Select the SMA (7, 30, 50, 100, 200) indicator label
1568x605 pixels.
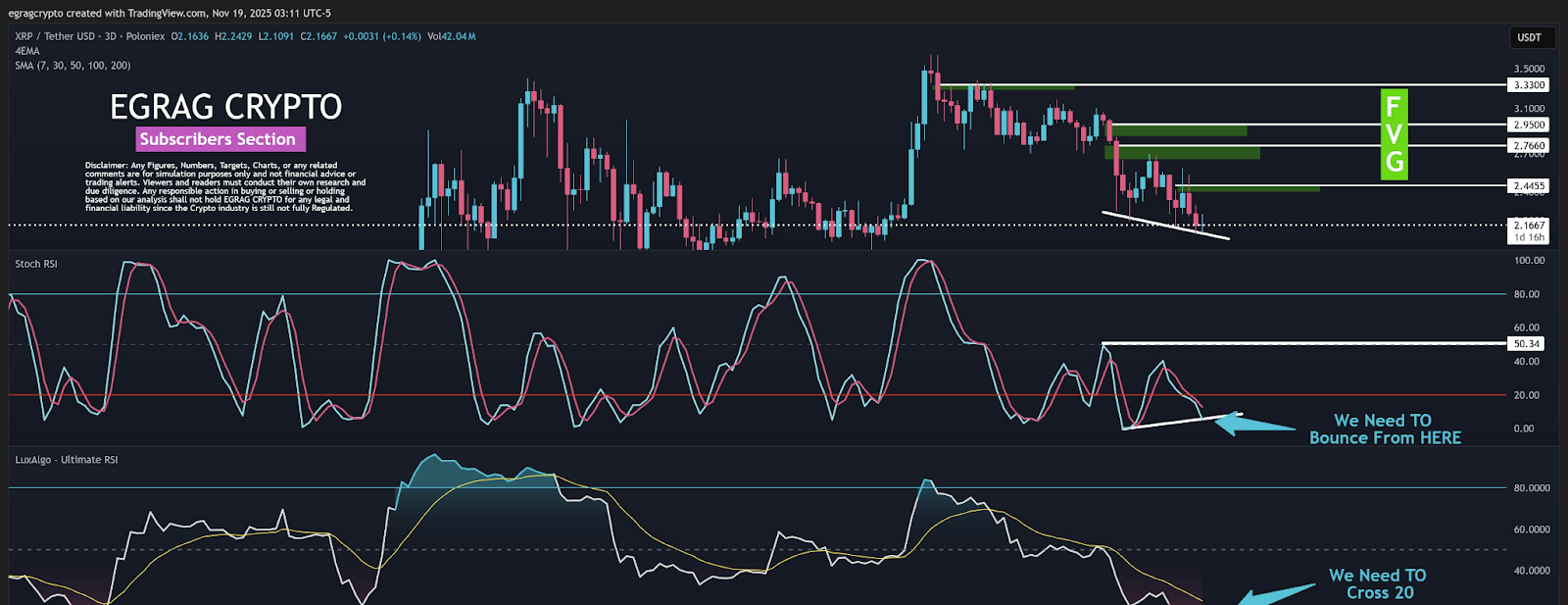pyautogui.click(x=73, y=66)
